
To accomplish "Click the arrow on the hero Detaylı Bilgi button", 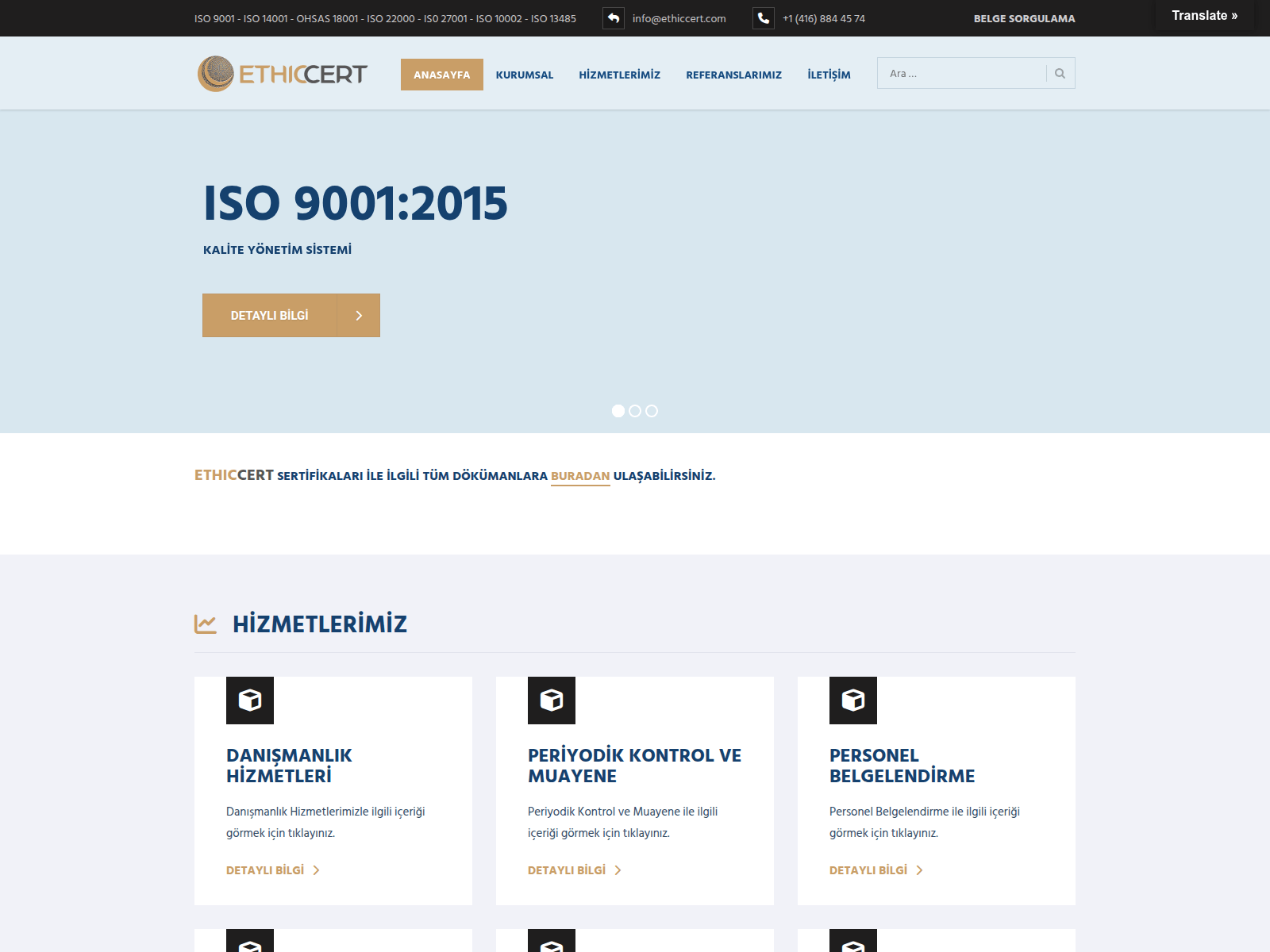I will click(x=359, y=316).
